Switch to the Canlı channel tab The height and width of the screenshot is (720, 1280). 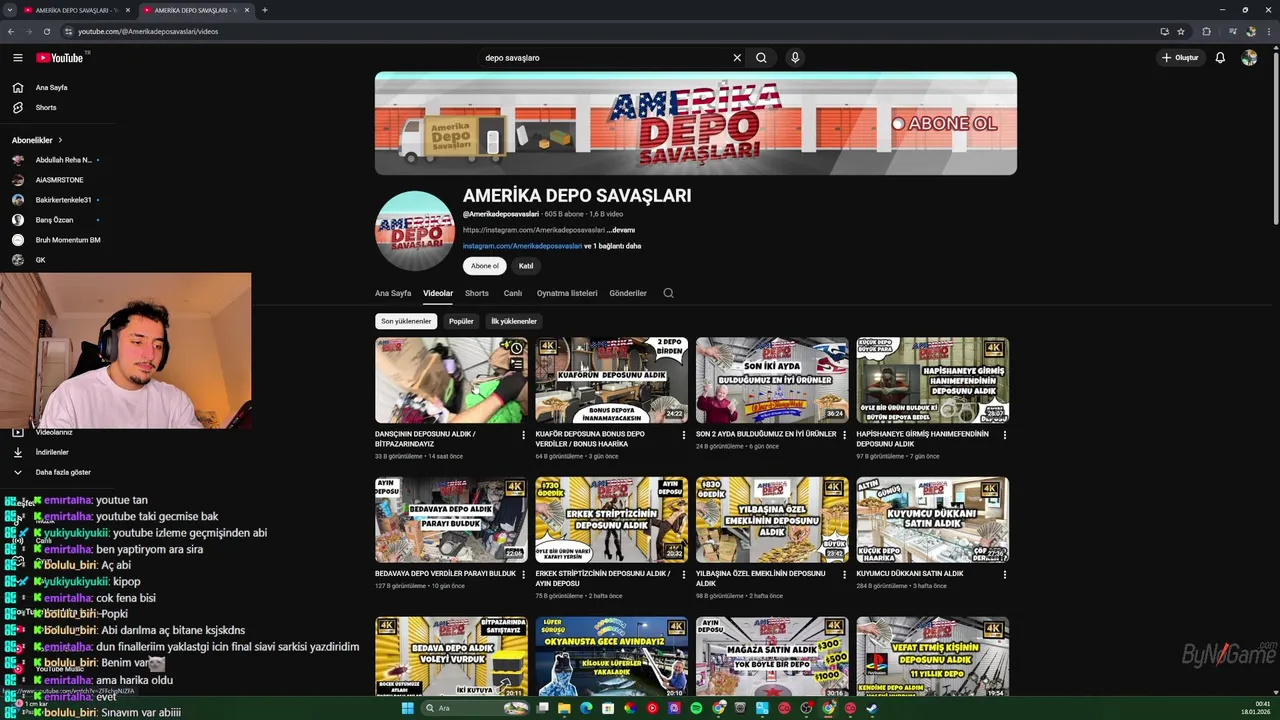coord(513,293)
